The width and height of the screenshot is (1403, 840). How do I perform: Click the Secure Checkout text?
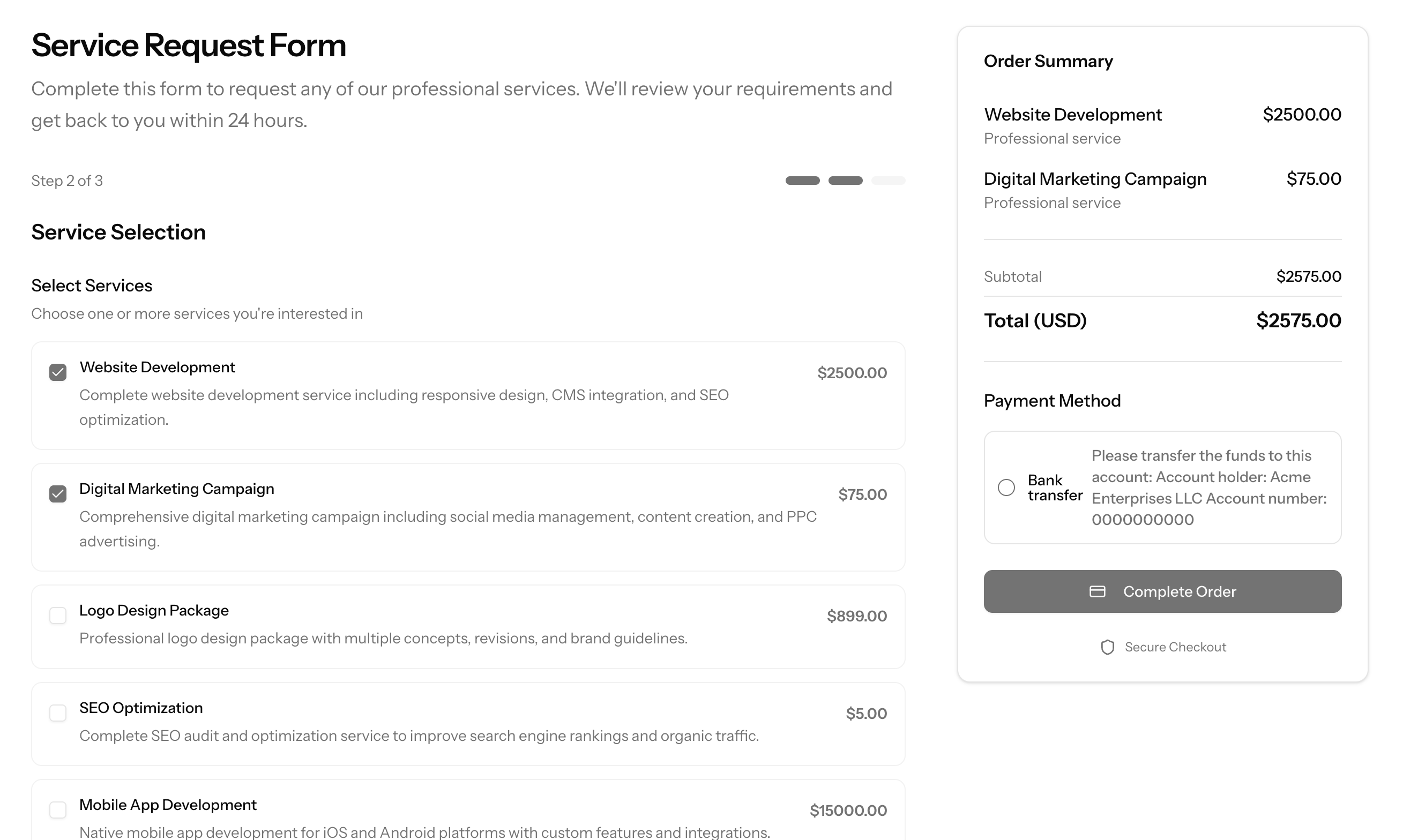pos(1175,647)
